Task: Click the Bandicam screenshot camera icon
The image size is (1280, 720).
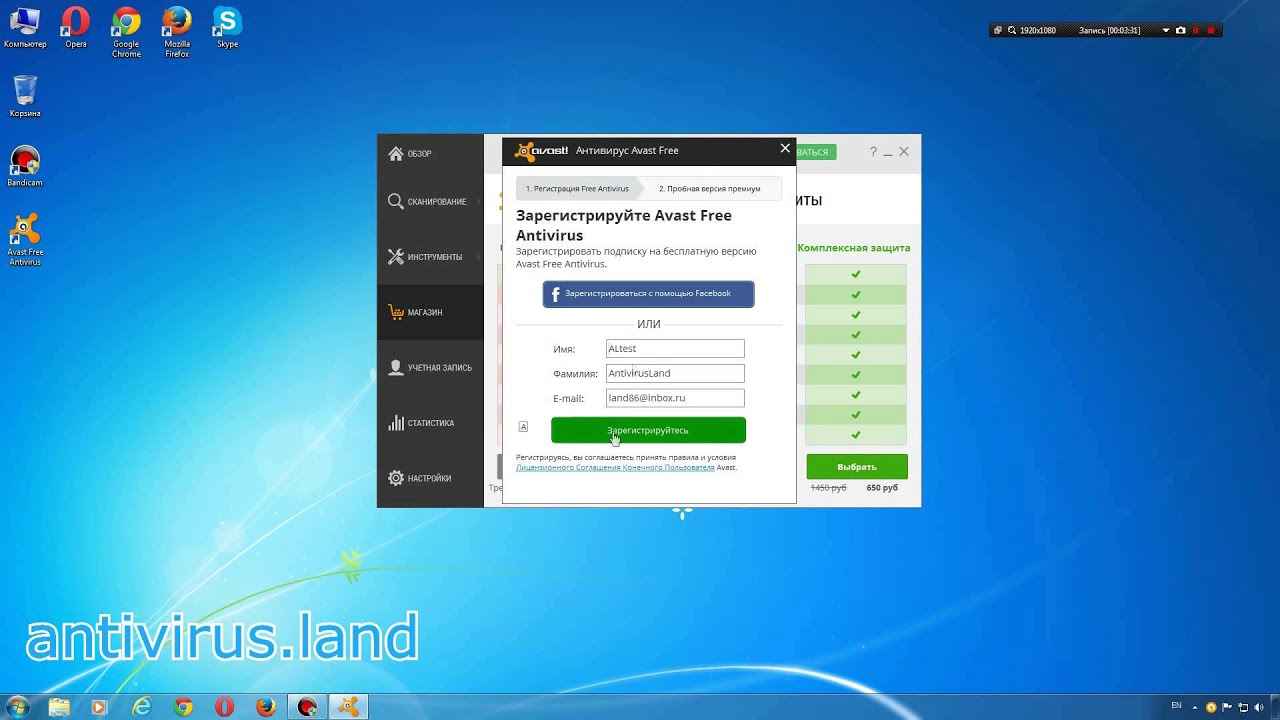Action: [x=1181, y=30]
